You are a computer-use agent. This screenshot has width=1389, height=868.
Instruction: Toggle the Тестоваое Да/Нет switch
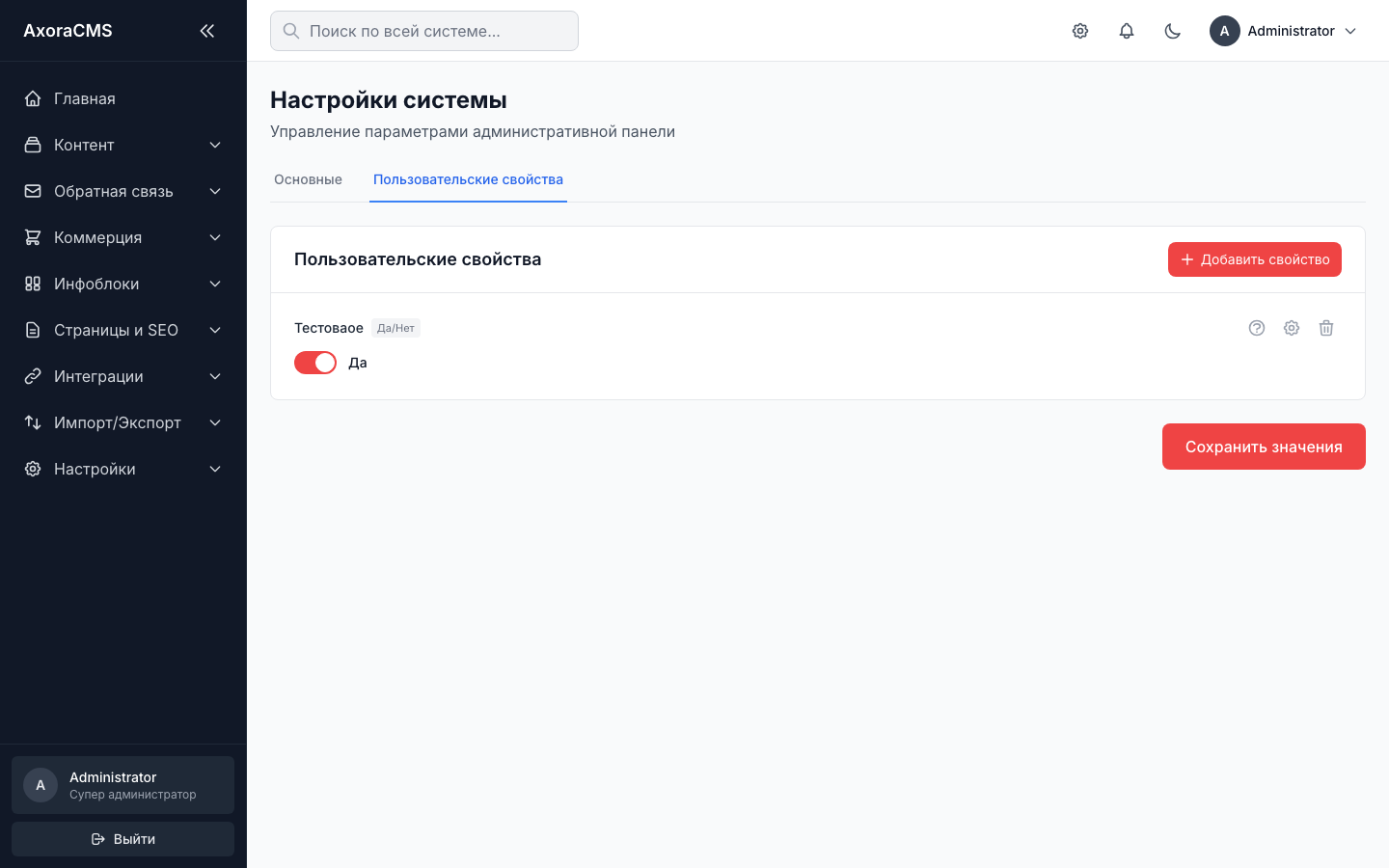[315, 363]
